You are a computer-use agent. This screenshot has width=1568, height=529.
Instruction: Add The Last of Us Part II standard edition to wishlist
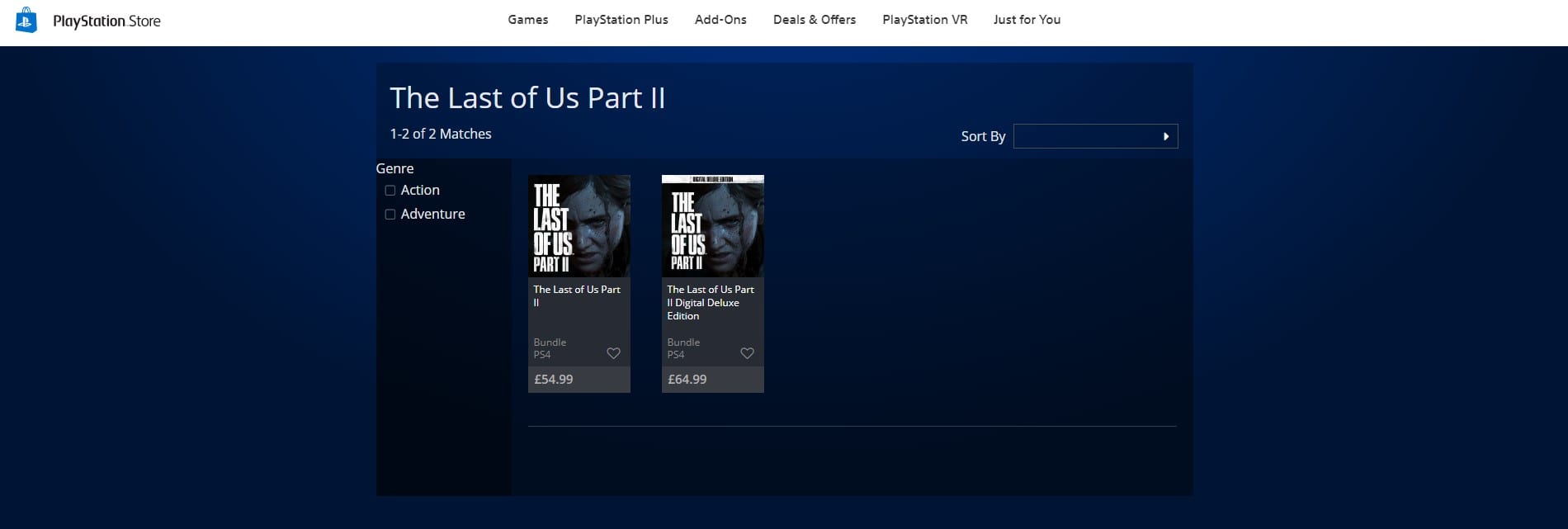(x=613, y=353)
